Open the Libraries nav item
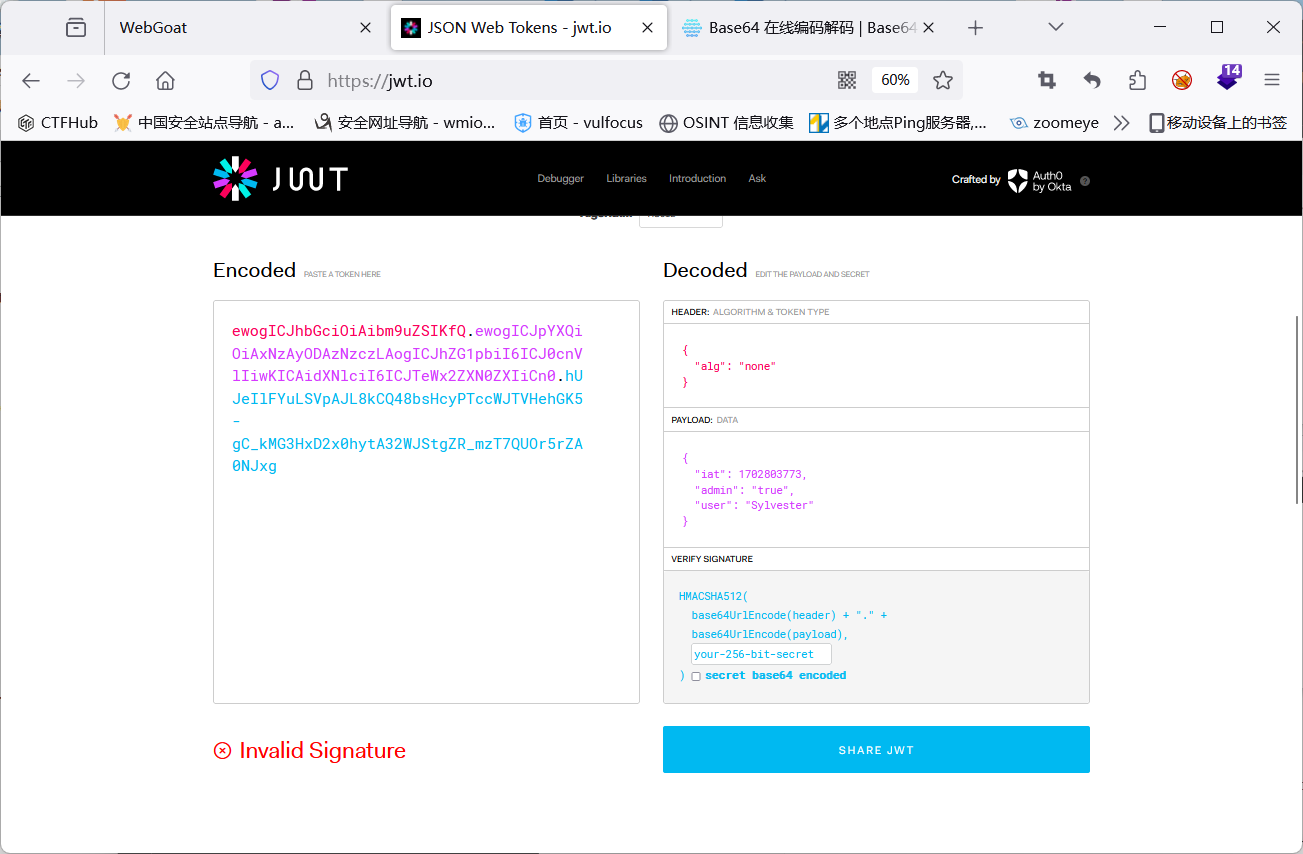 click(626, 179)
